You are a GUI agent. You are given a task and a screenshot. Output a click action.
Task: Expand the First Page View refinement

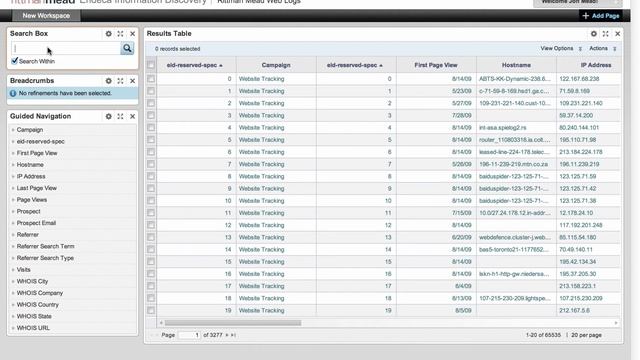(x=37, y=153)
